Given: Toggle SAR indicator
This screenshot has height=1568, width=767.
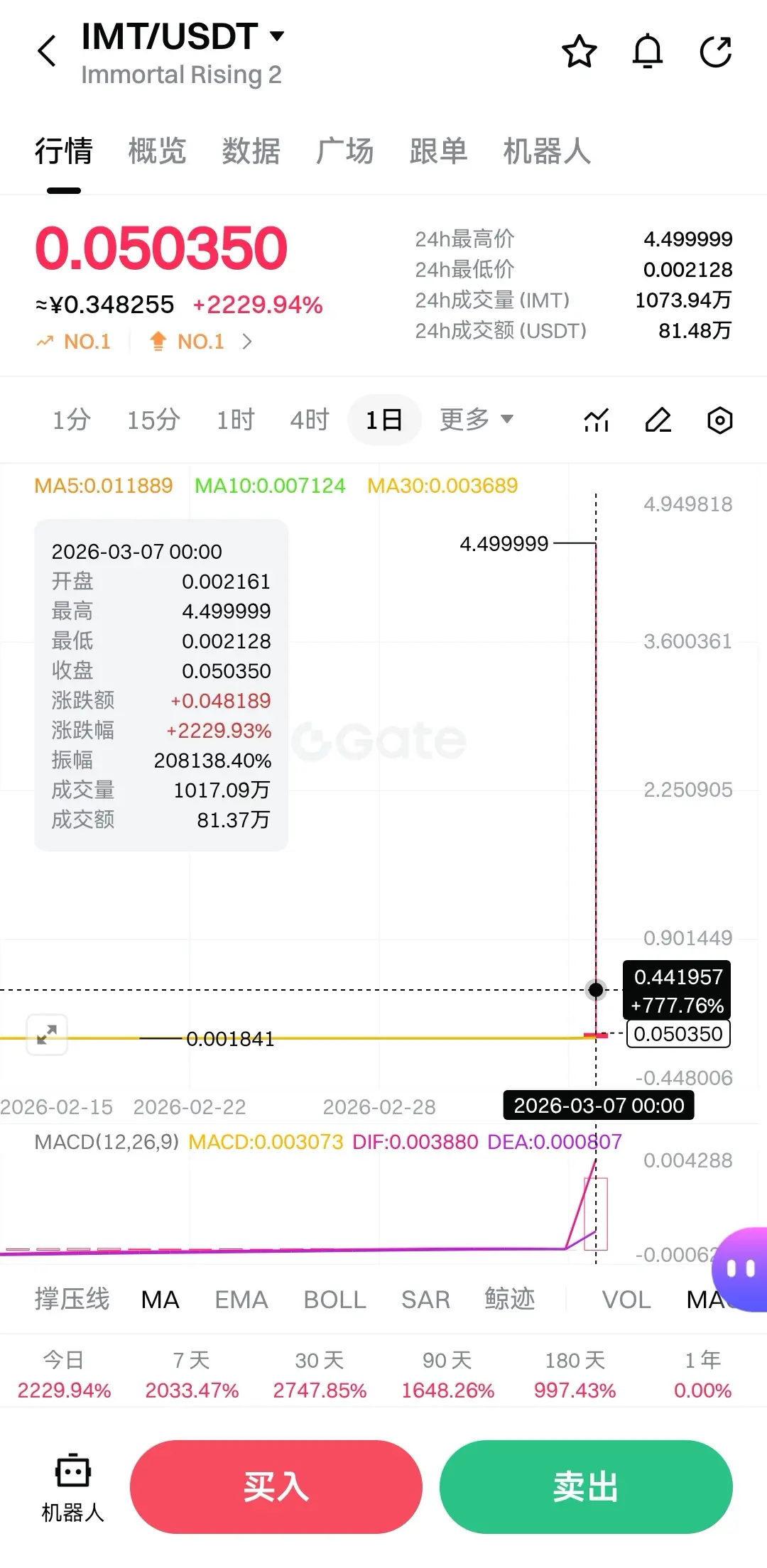Looking at the screenshot, I should tap(426, 1300).
